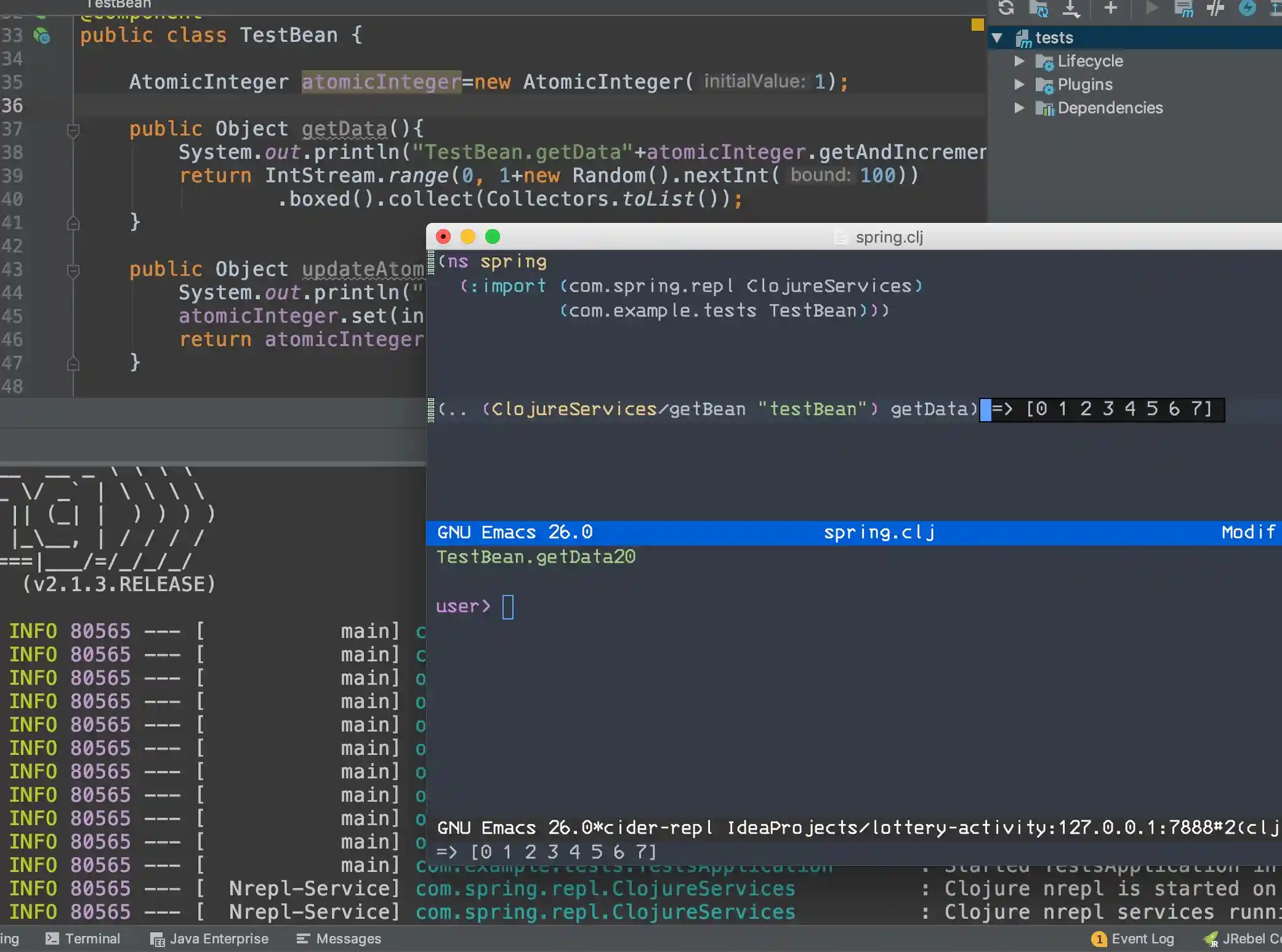Open the Java Enterprise tool tab
The height and width of the screenshot is (952, 1282).
[209, 938]
